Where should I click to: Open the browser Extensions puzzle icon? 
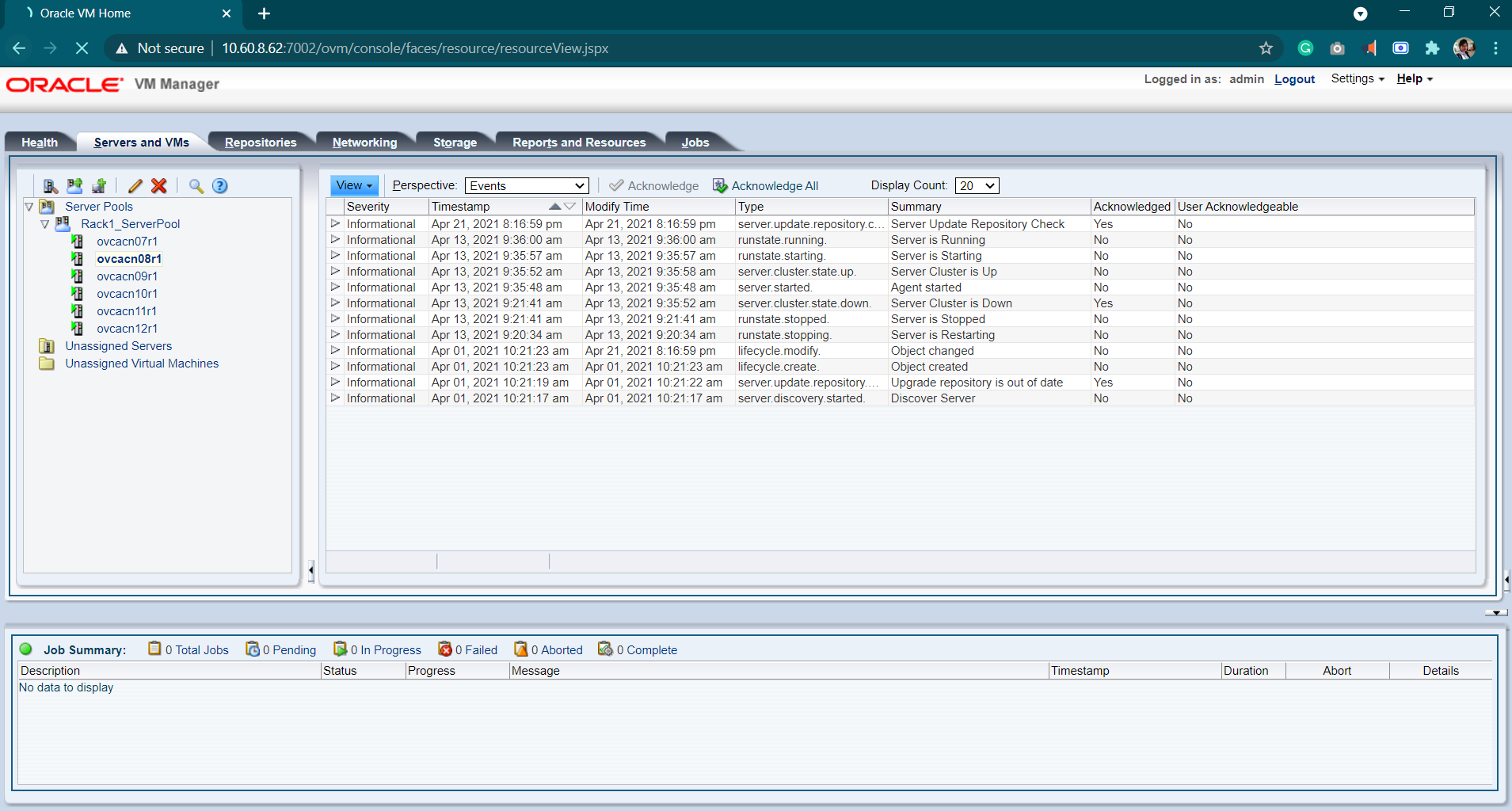click(1432, 48)
